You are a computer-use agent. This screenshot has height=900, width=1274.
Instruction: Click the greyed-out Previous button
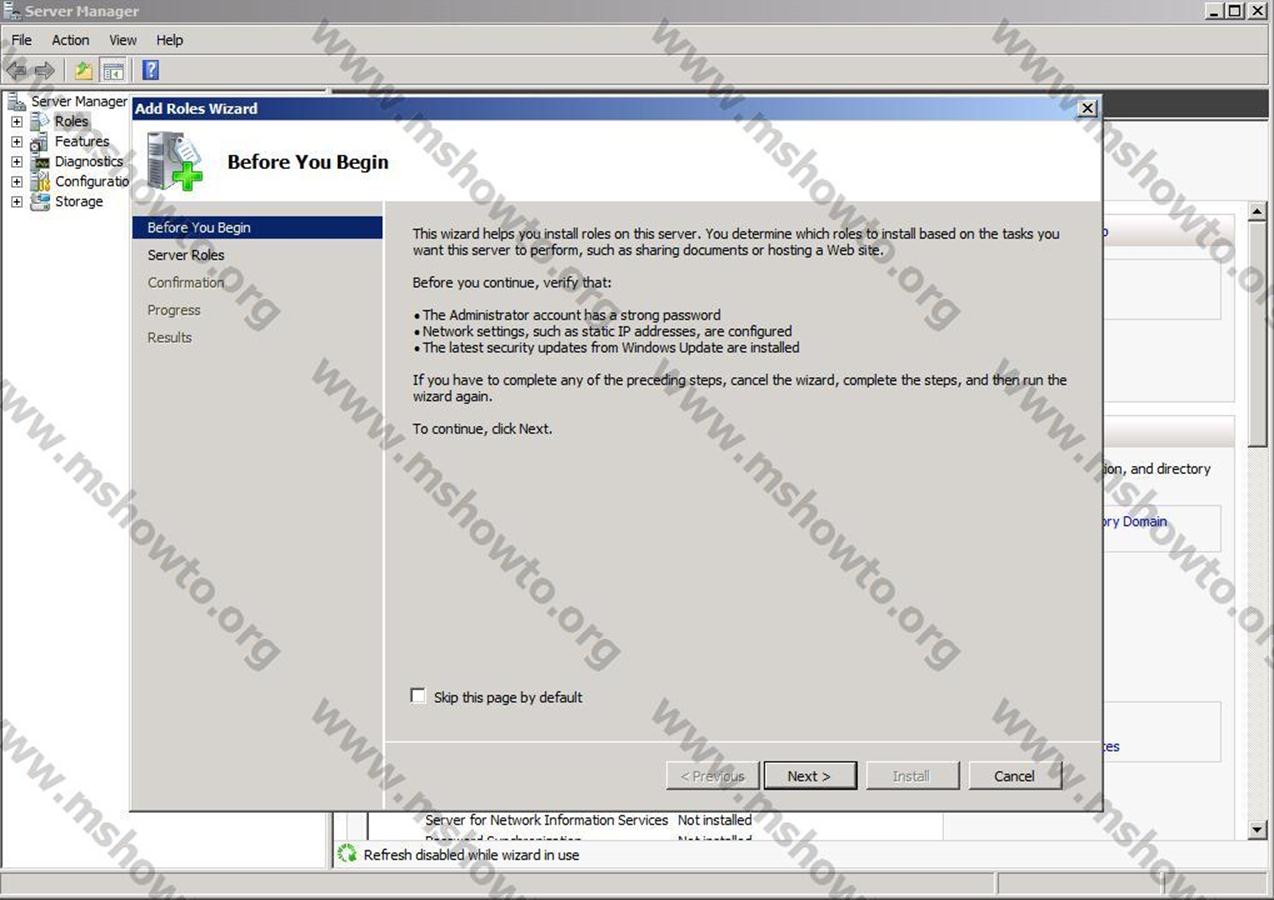click(712, 776)
